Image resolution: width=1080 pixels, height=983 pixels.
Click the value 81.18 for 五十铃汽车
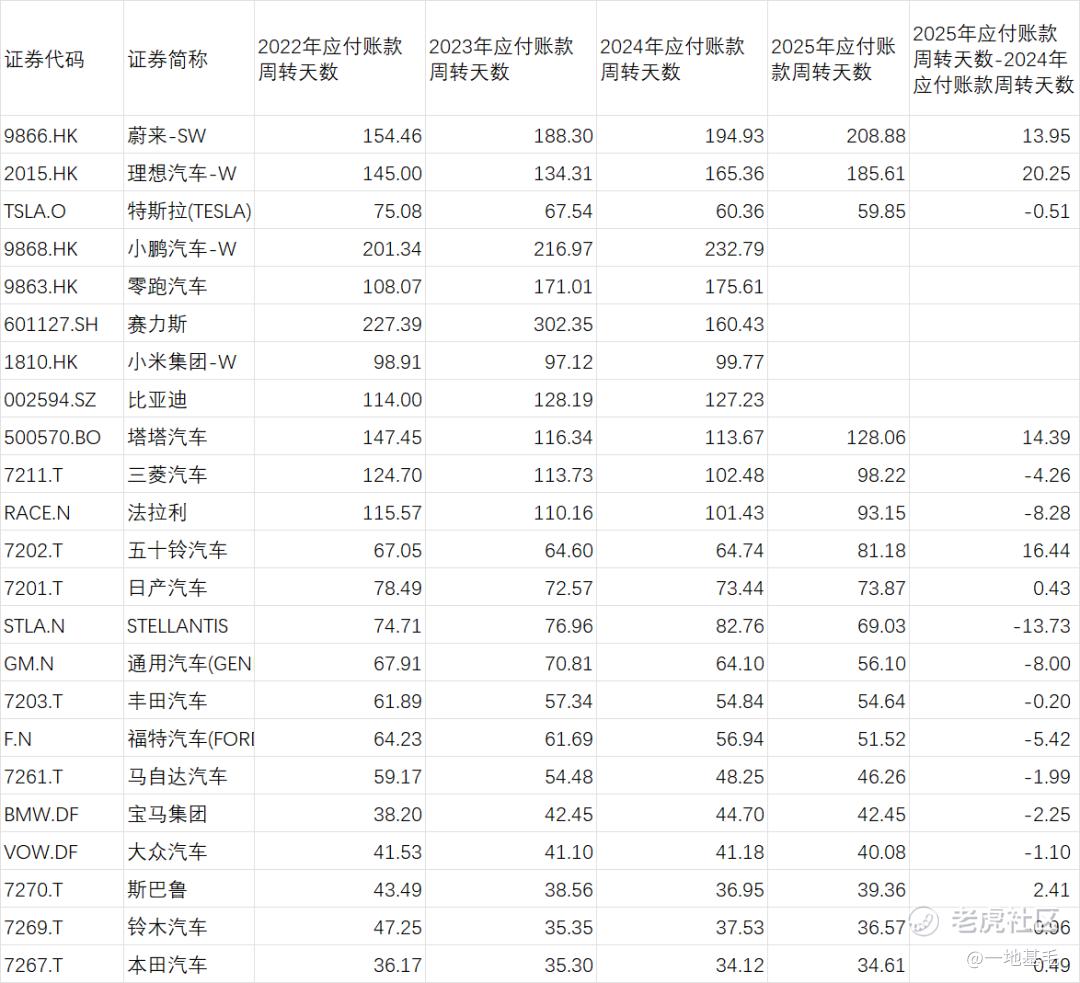click(882, 550)
